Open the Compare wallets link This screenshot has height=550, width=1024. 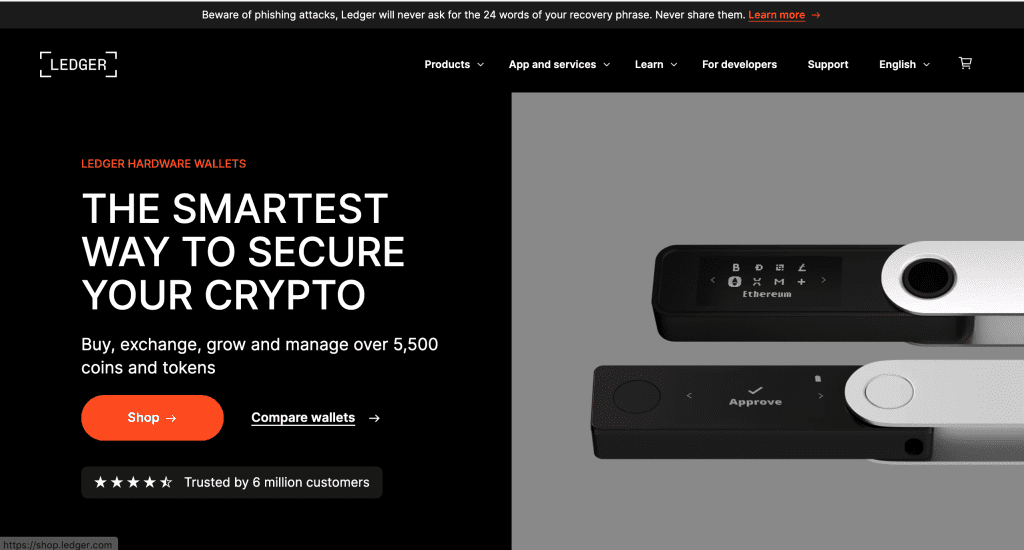pos(303,417)
